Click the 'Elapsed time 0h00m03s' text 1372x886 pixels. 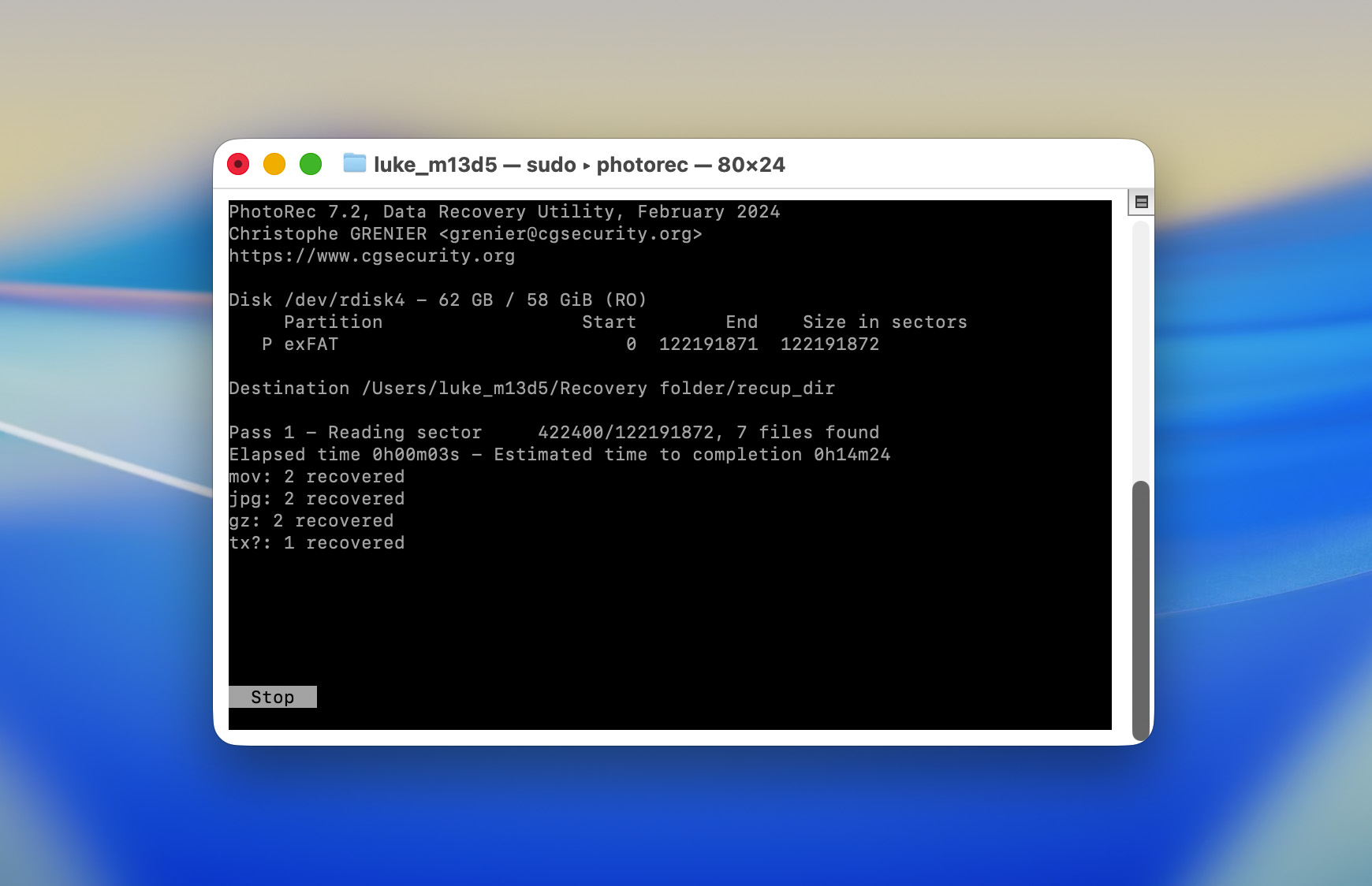click(344, 454)
